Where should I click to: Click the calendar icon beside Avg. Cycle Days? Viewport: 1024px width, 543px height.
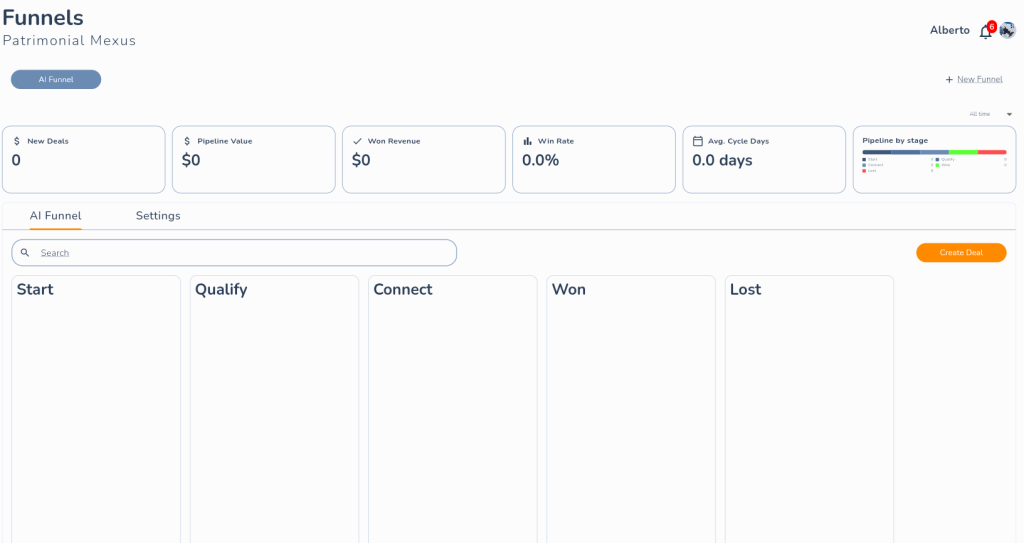click(698, 141)
